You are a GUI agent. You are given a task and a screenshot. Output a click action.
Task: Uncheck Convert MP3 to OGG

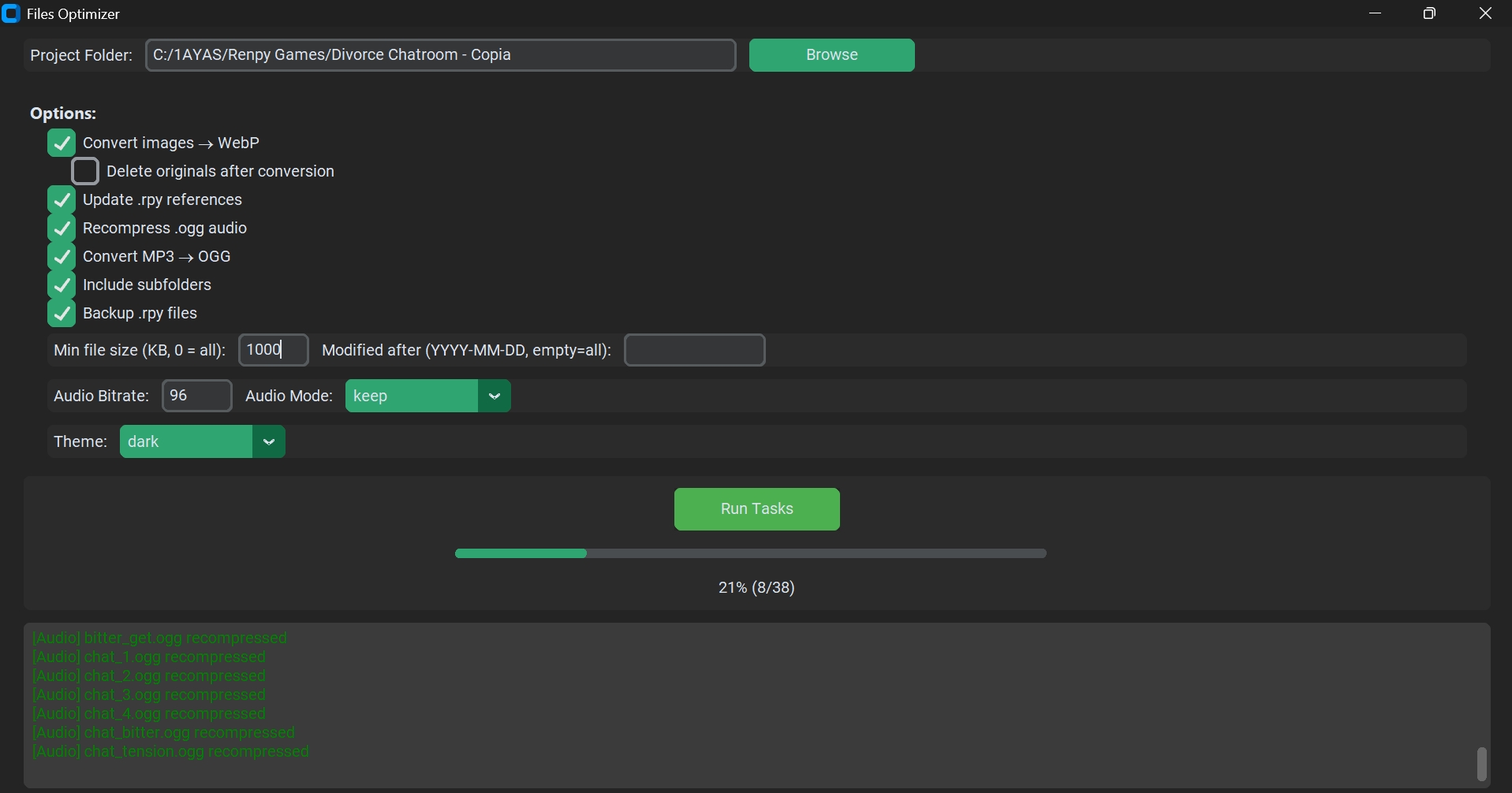[62, 257]
